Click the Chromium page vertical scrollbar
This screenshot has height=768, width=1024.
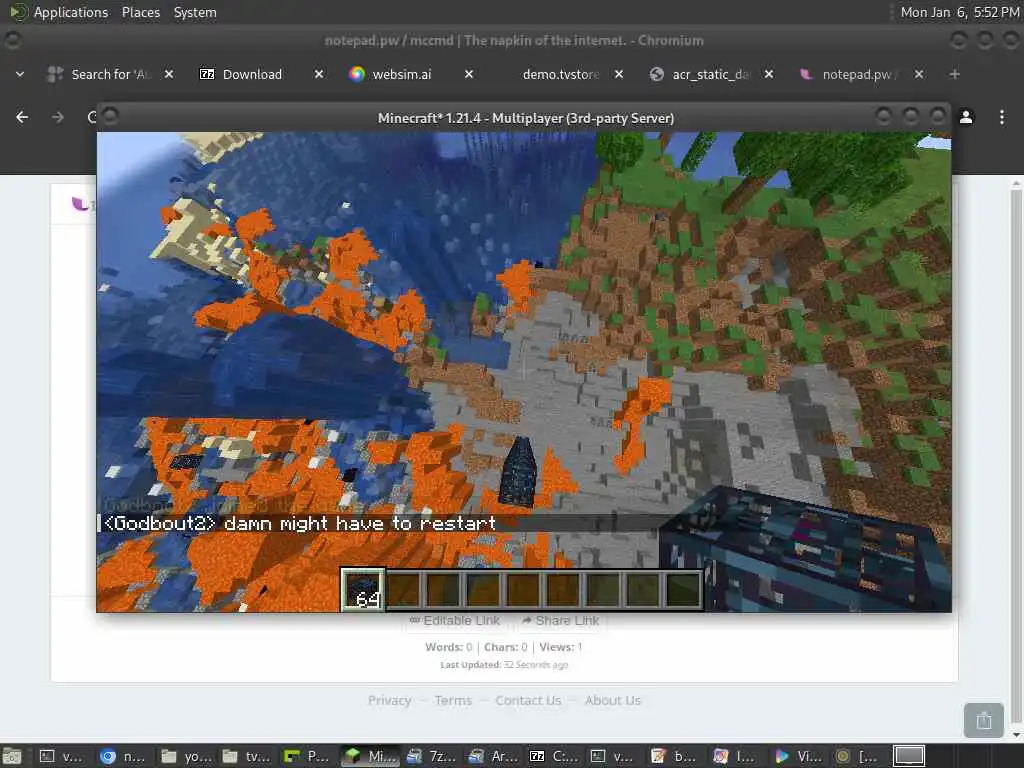[x=1016, y=457]
